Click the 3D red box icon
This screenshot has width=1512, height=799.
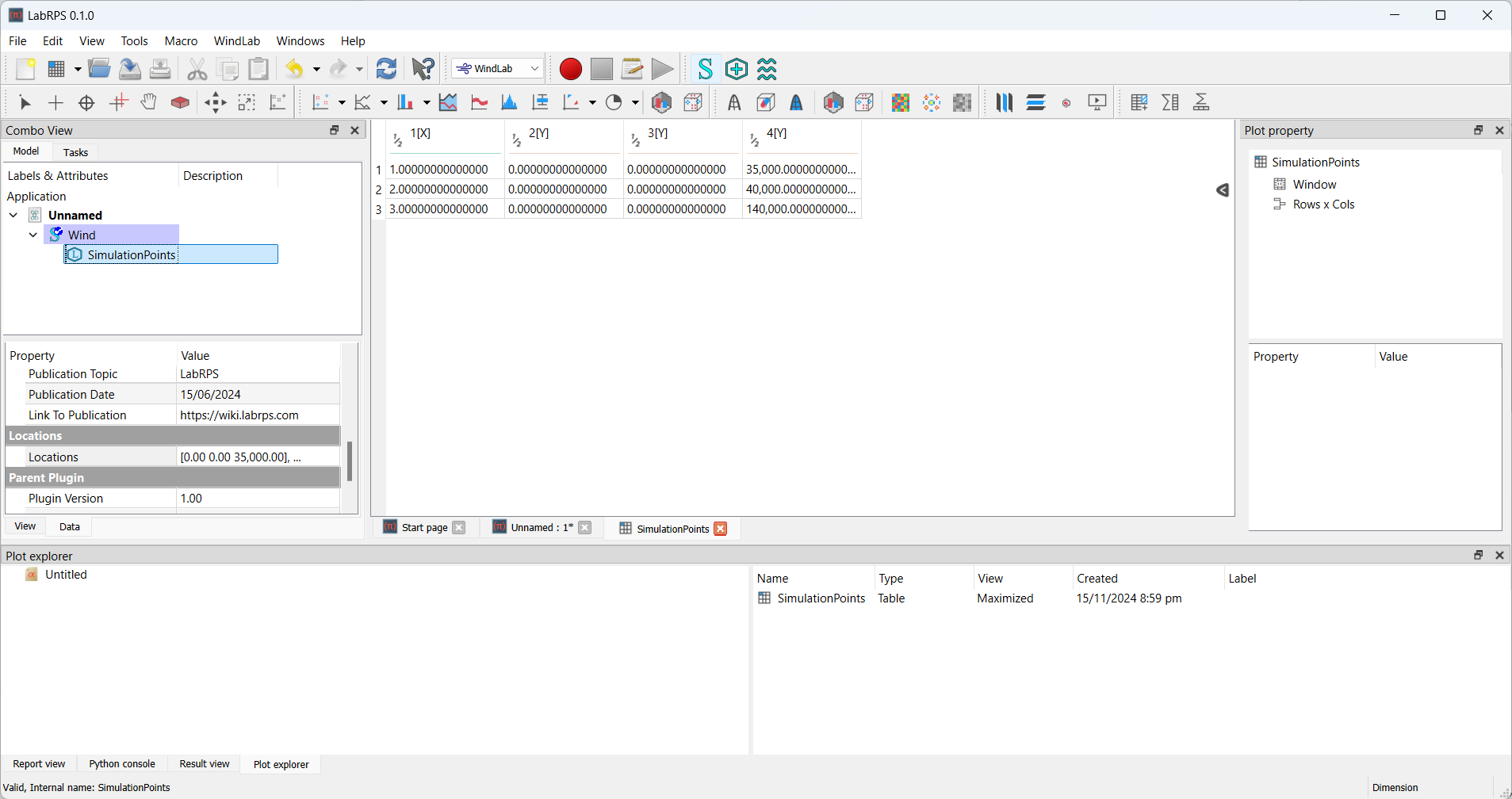pyautogui.click(x=180, y=102)
